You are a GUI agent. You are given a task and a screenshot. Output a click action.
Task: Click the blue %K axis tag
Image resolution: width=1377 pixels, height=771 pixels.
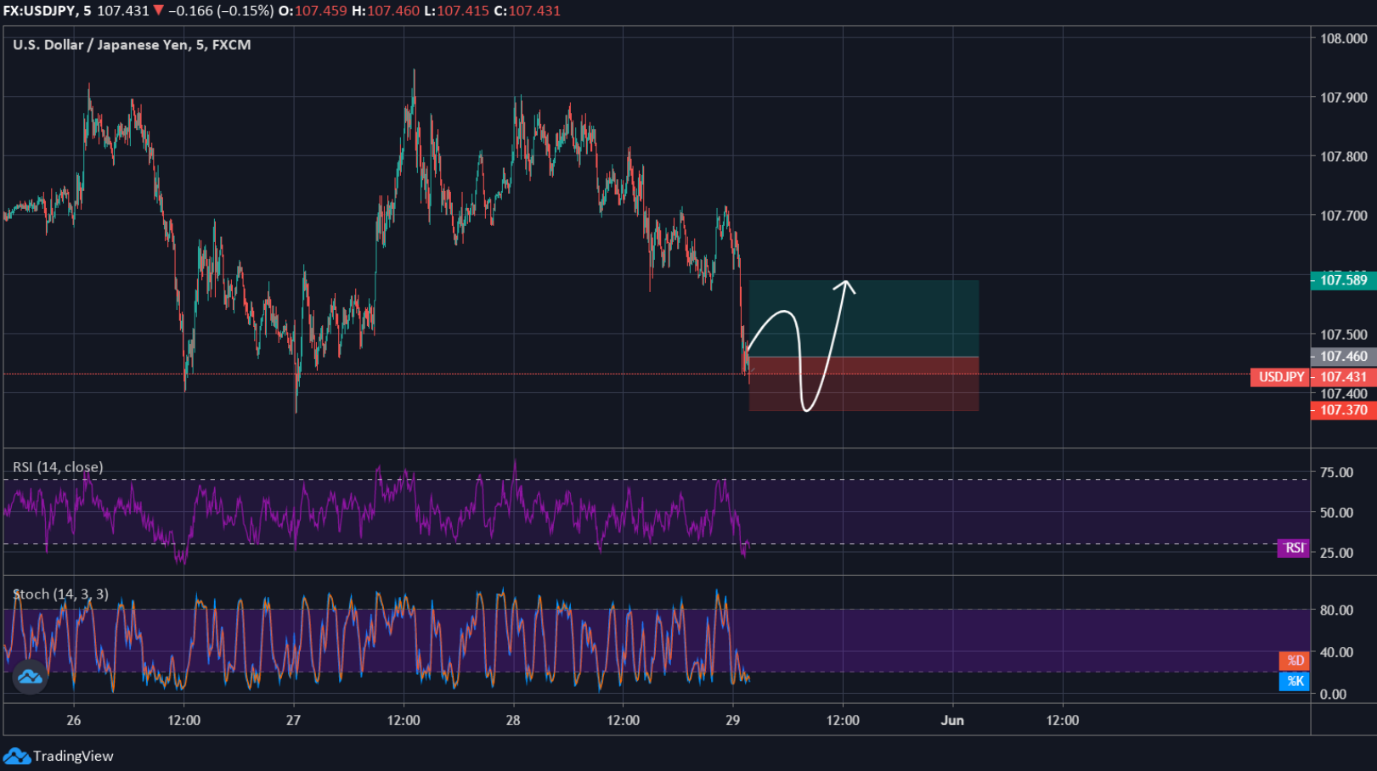click(x=1294, y=681)
